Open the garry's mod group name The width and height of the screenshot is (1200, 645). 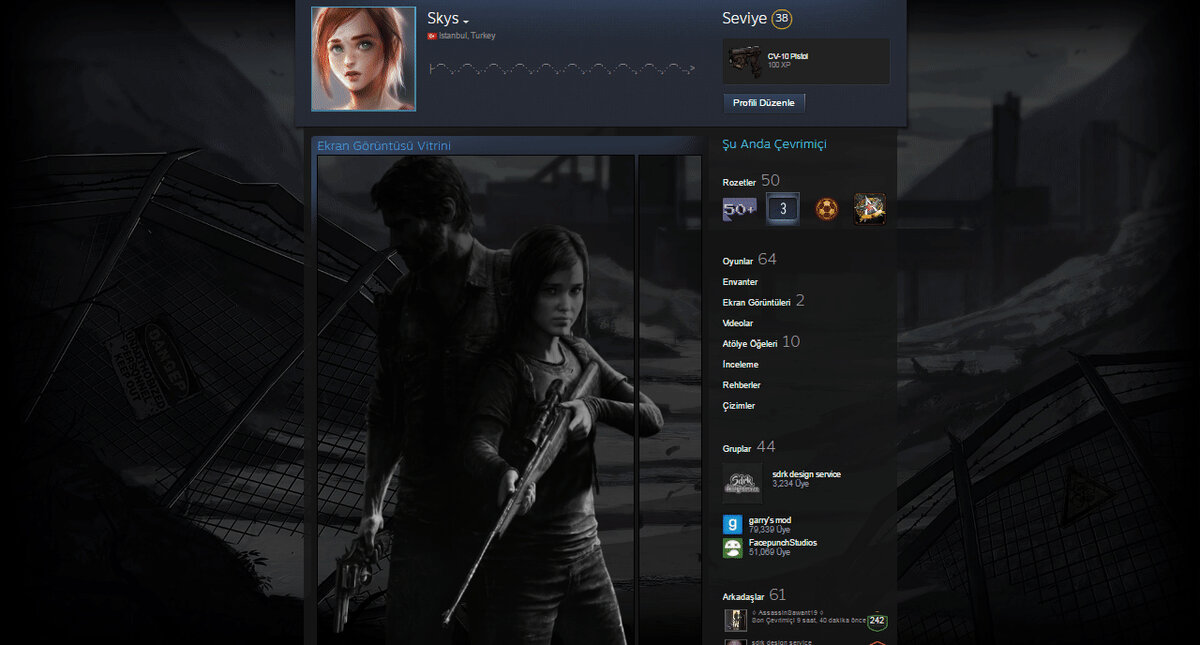coord(769,520)
